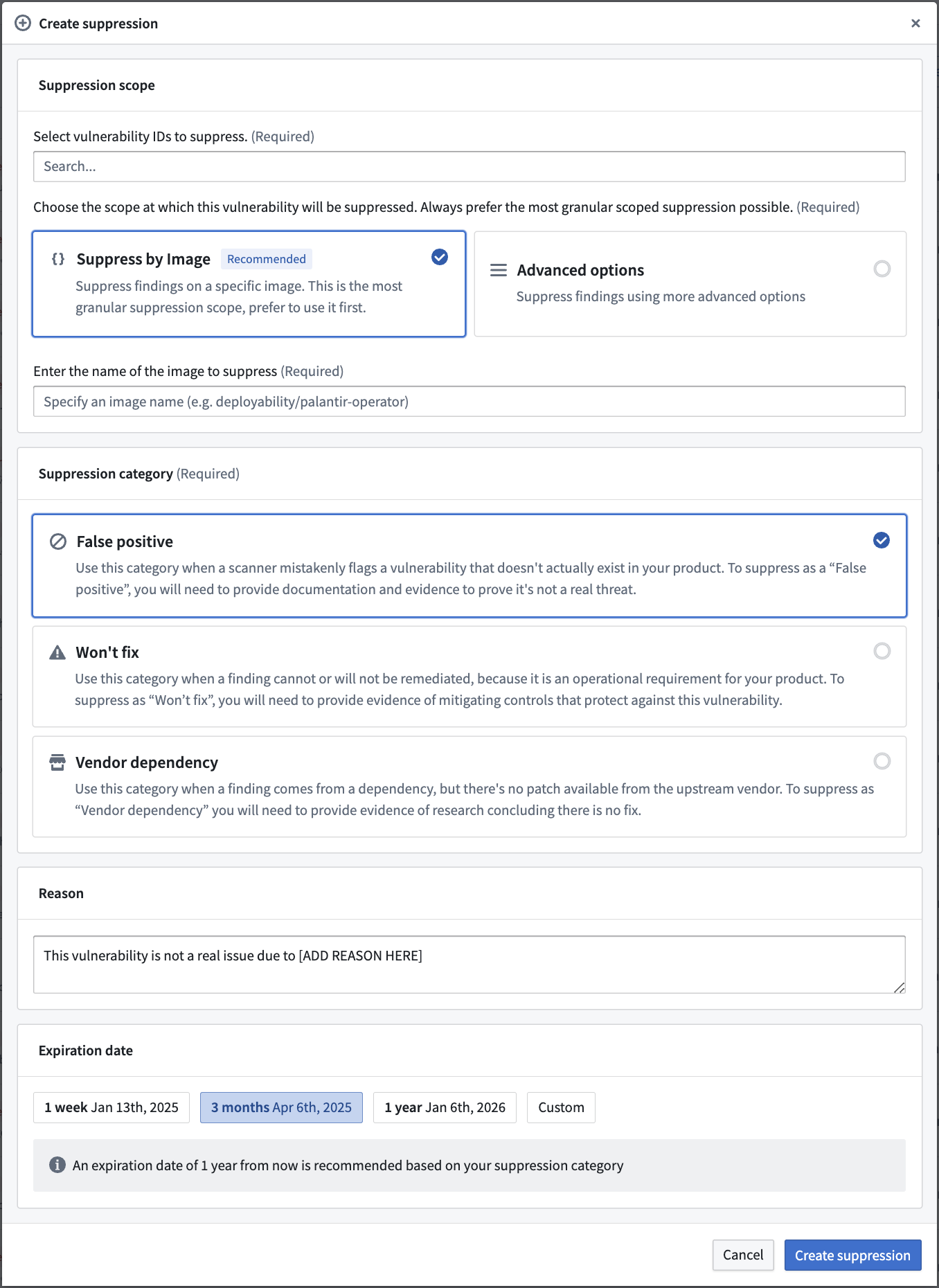Click the info icon in expiration notice
The width and height of the screenshot is (939, 1288).
pos(57,1165)
